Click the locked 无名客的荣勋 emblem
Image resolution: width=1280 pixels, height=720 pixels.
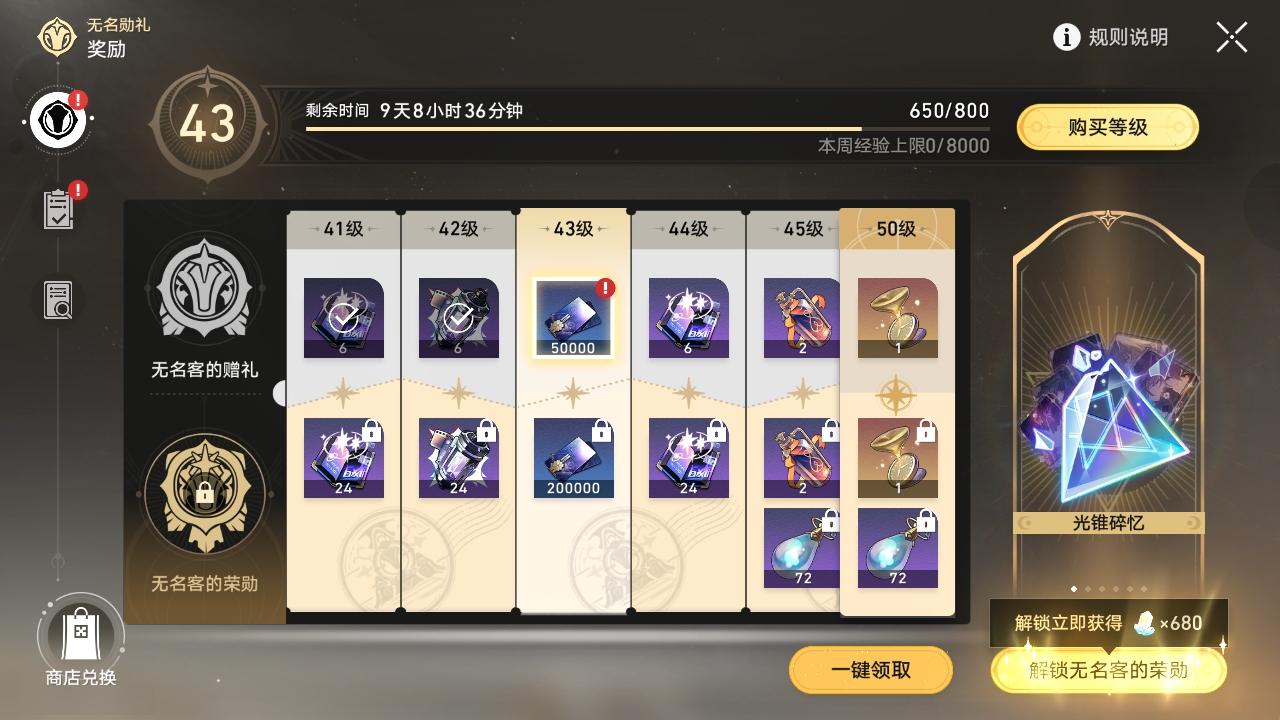pos(204,493)
